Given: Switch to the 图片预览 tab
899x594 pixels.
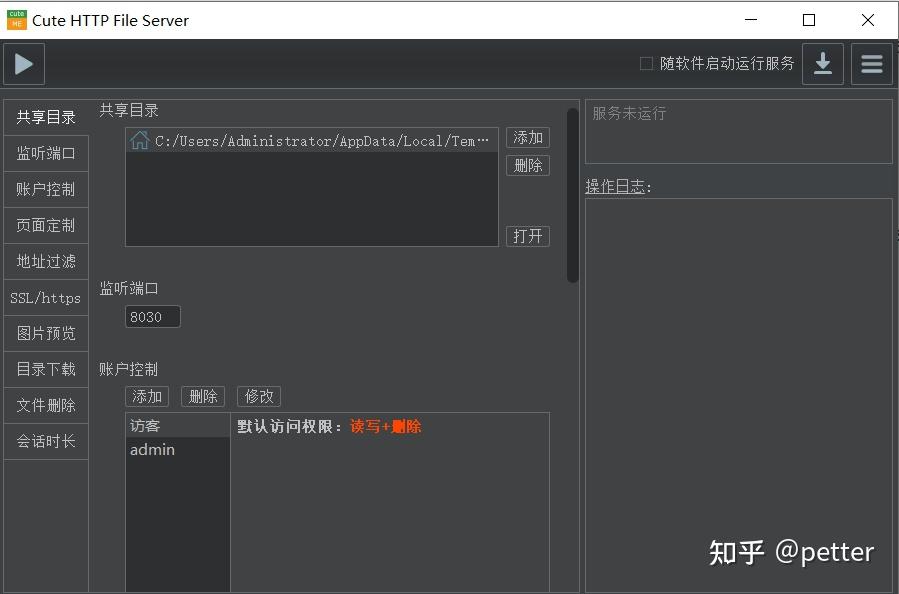Looking at the screenshot, I should pyautogui.click(x=45, y=333).
